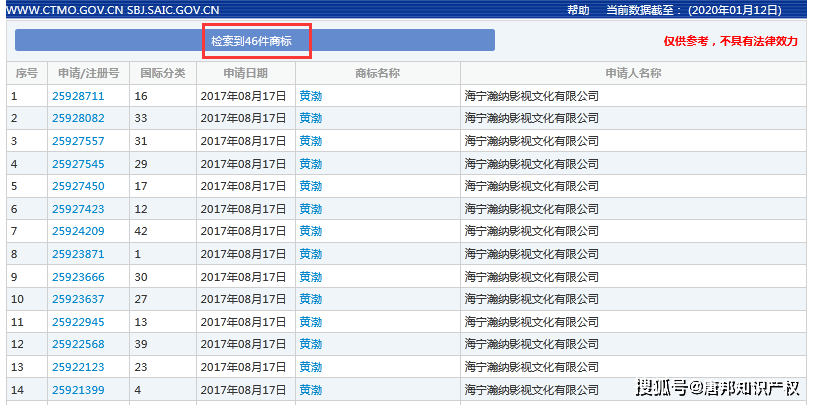
Task: Open 黄渤 trademark for class 12 row
Action: [311, 209]
